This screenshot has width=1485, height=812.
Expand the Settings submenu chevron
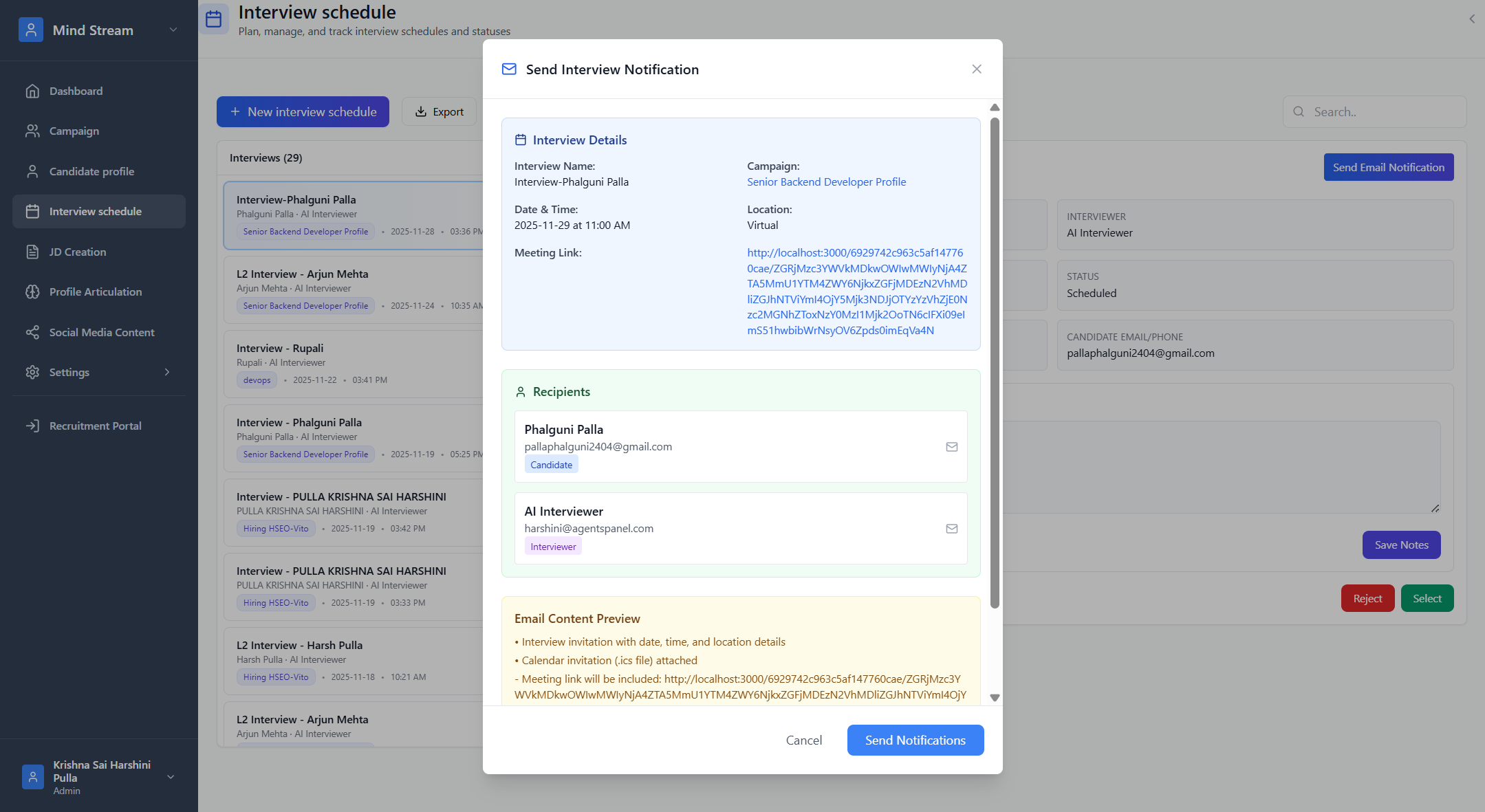167,372
